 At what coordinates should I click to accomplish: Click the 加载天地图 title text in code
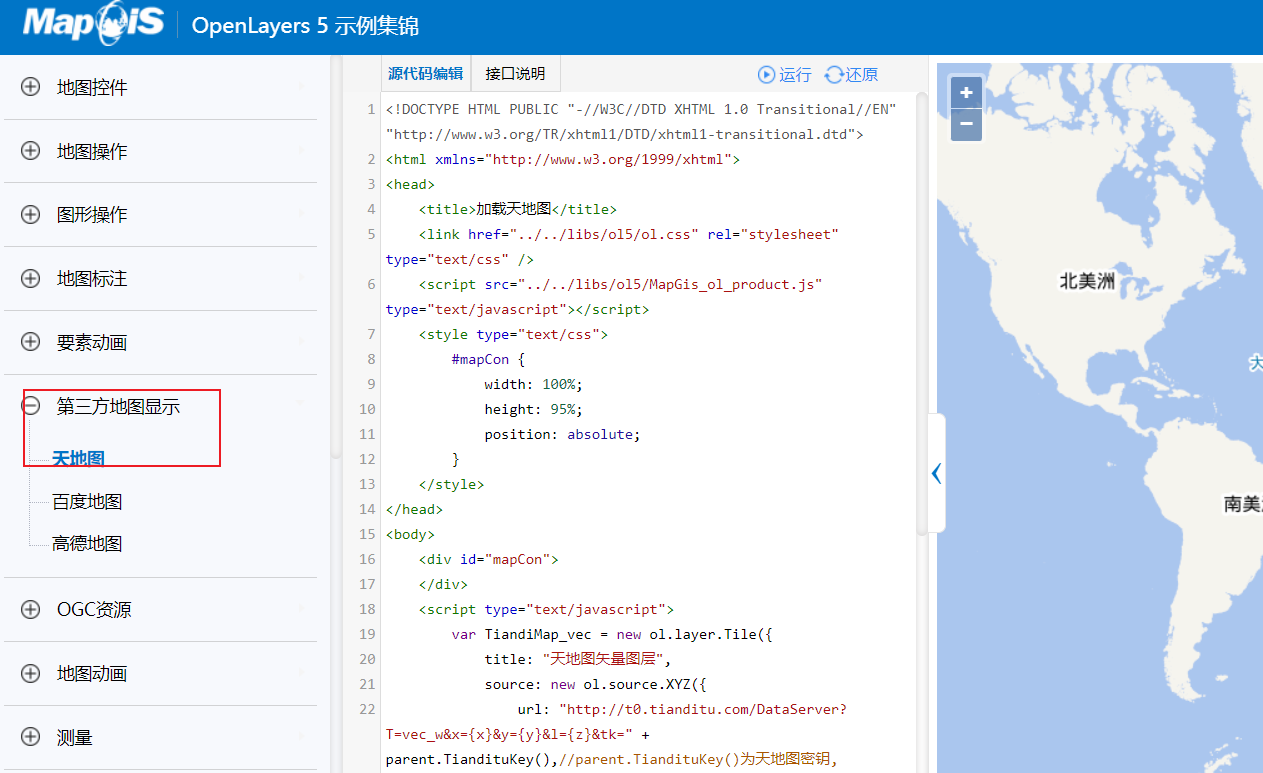click(514, 209)
